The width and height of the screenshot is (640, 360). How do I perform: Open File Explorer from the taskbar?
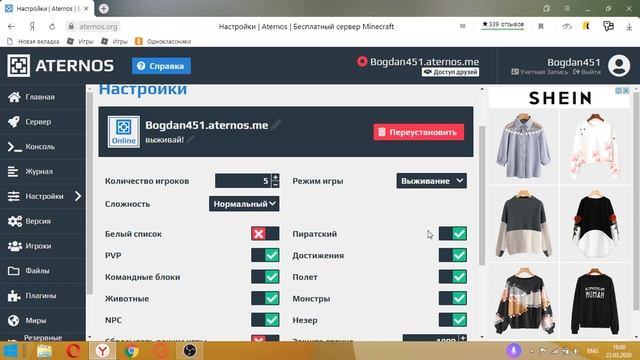[44, 351]
